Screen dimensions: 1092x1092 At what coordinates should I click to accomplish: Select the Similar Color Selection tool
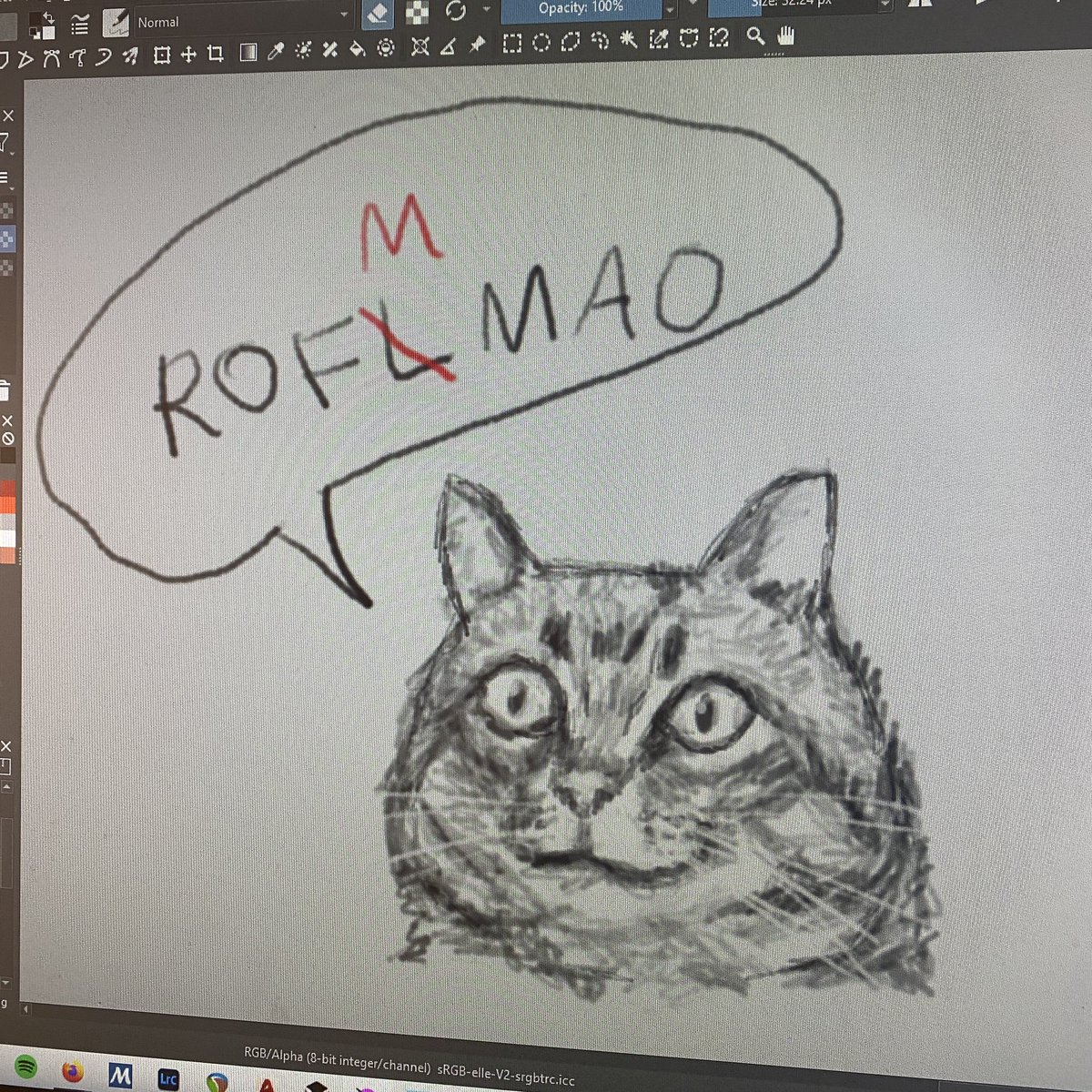pos(658,39)
